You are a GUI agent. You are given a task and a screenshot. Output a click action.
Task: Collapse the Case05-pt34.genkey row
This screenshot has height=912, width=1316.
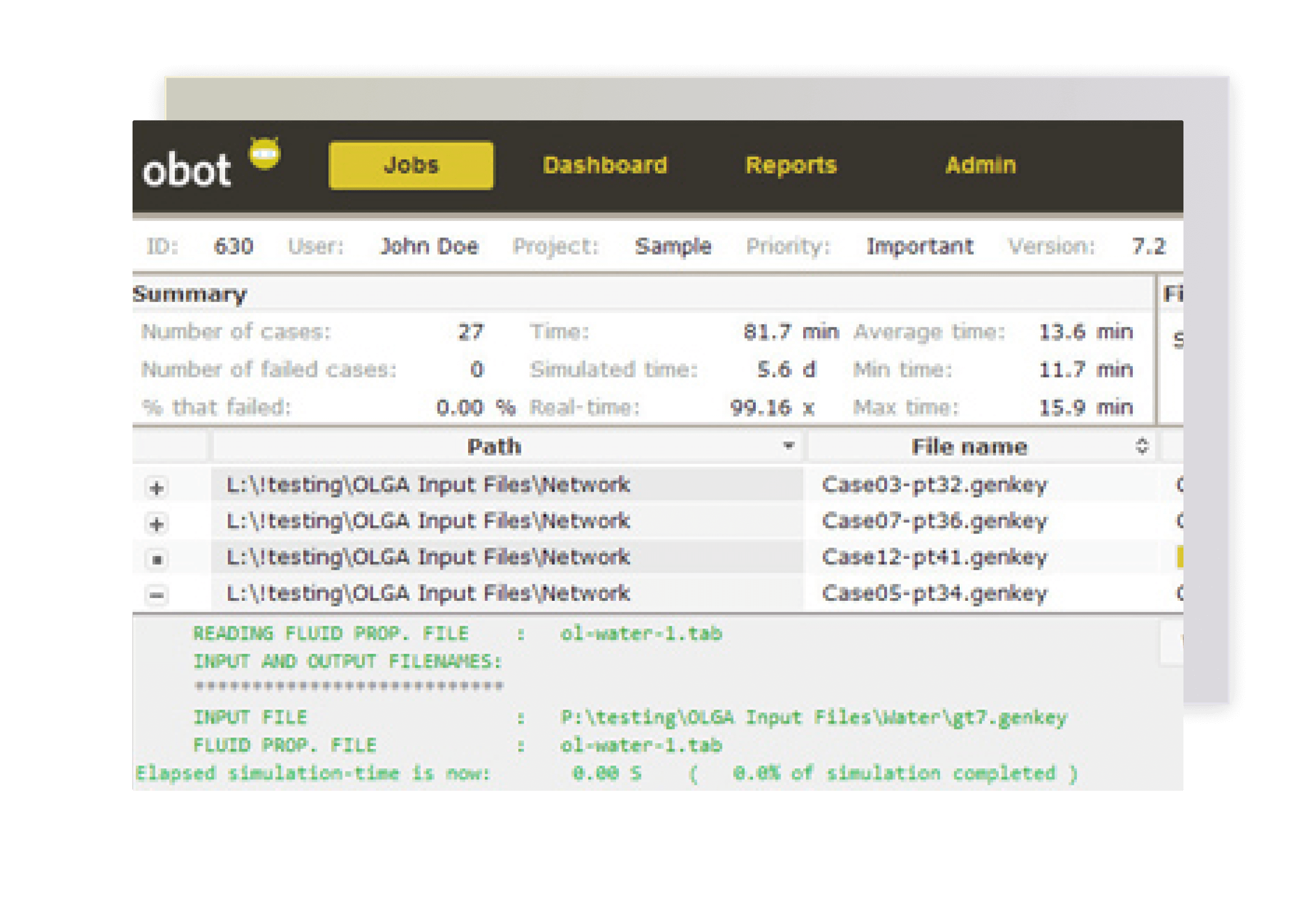point(157,596)
